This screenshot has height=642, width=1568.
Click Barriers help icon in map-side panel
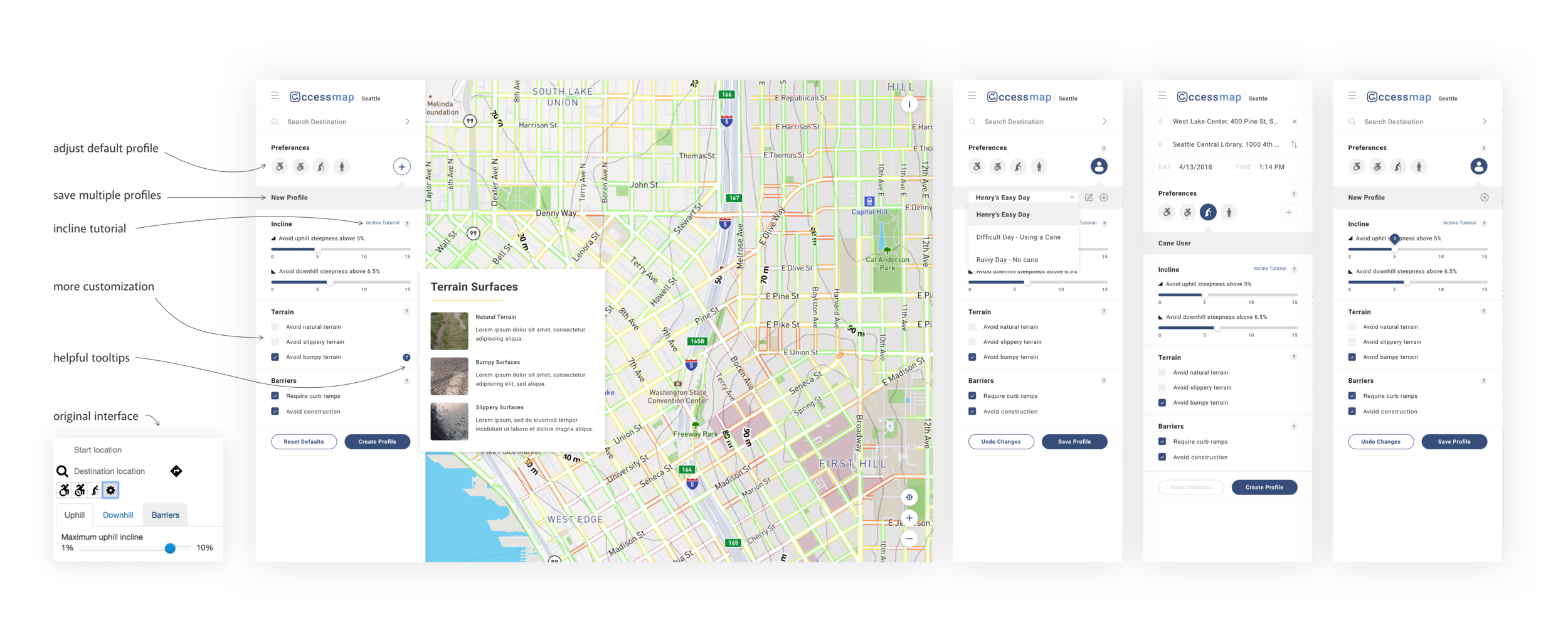coord(406,381)
